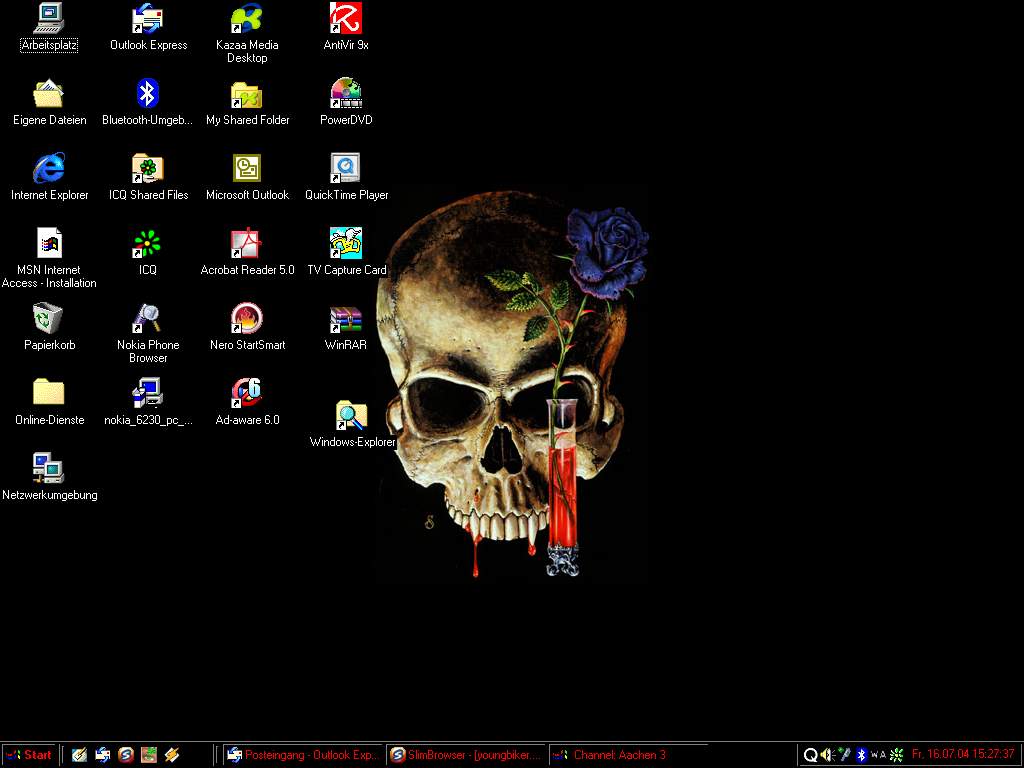
Task: Launch SlimBrowser from the quick launch bar
Action: click(x=125, y=756)
